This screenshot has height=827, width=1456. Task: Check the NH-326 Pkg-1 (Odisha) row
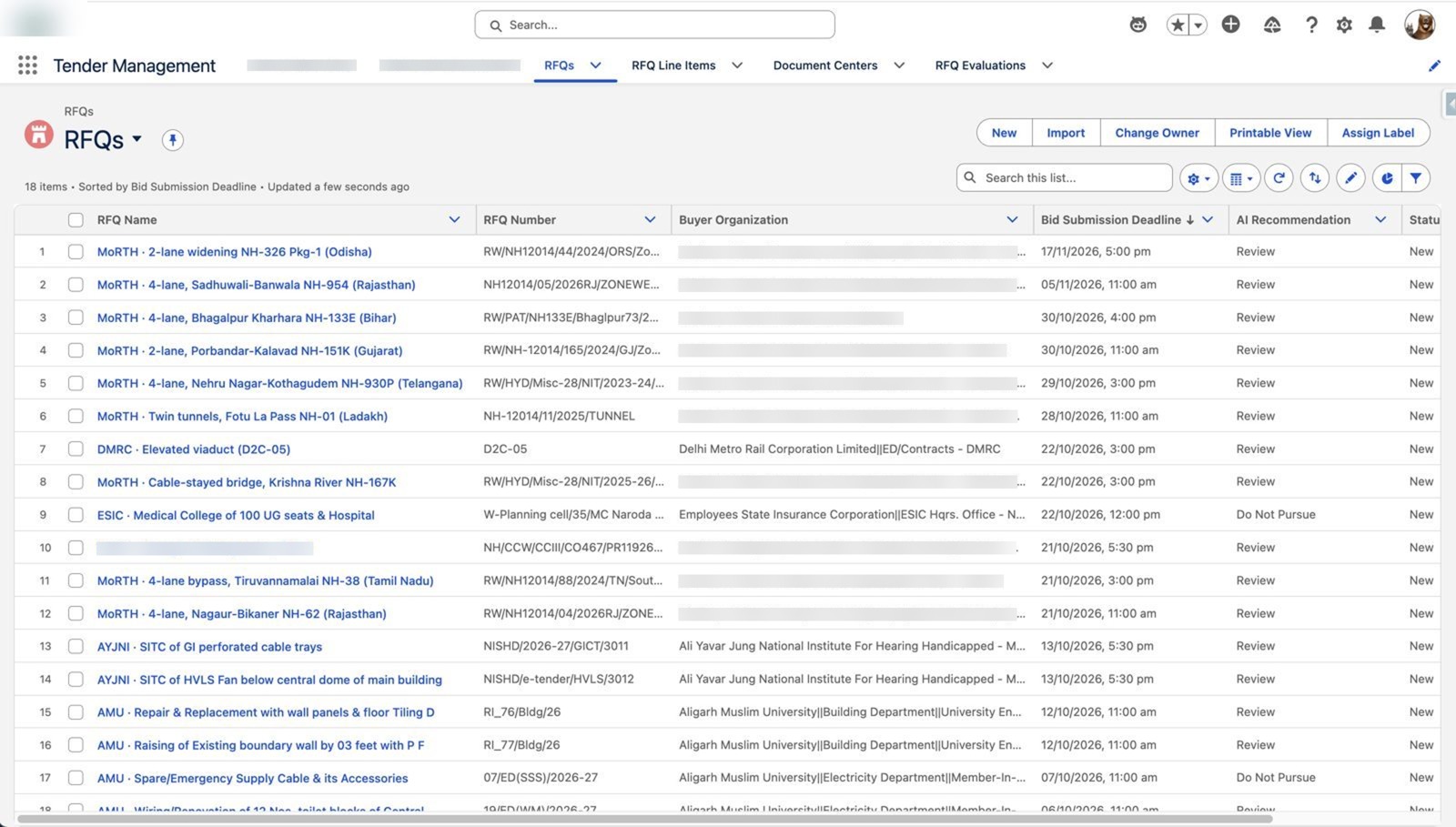76,252
